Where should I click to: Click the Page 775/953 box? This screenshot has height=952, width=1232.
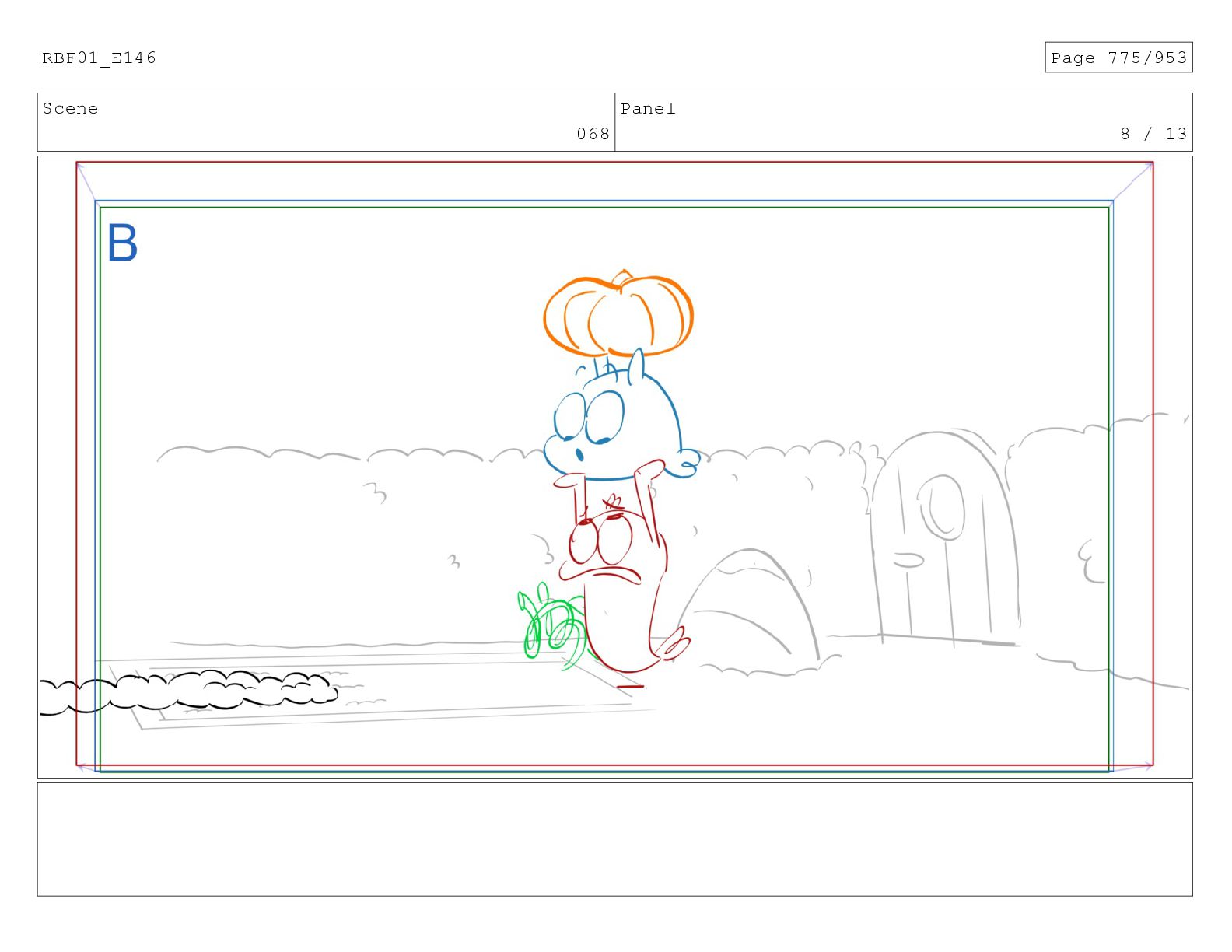click(x=1118, y=58)
